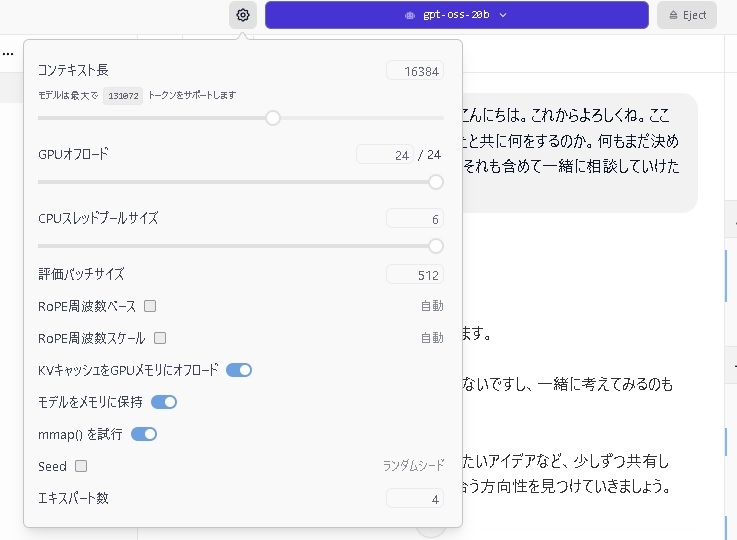Toggle KVキャッシュをGPUメモリにオフロード switch
This screenshot has width=737, height=540.
point(239,370)
